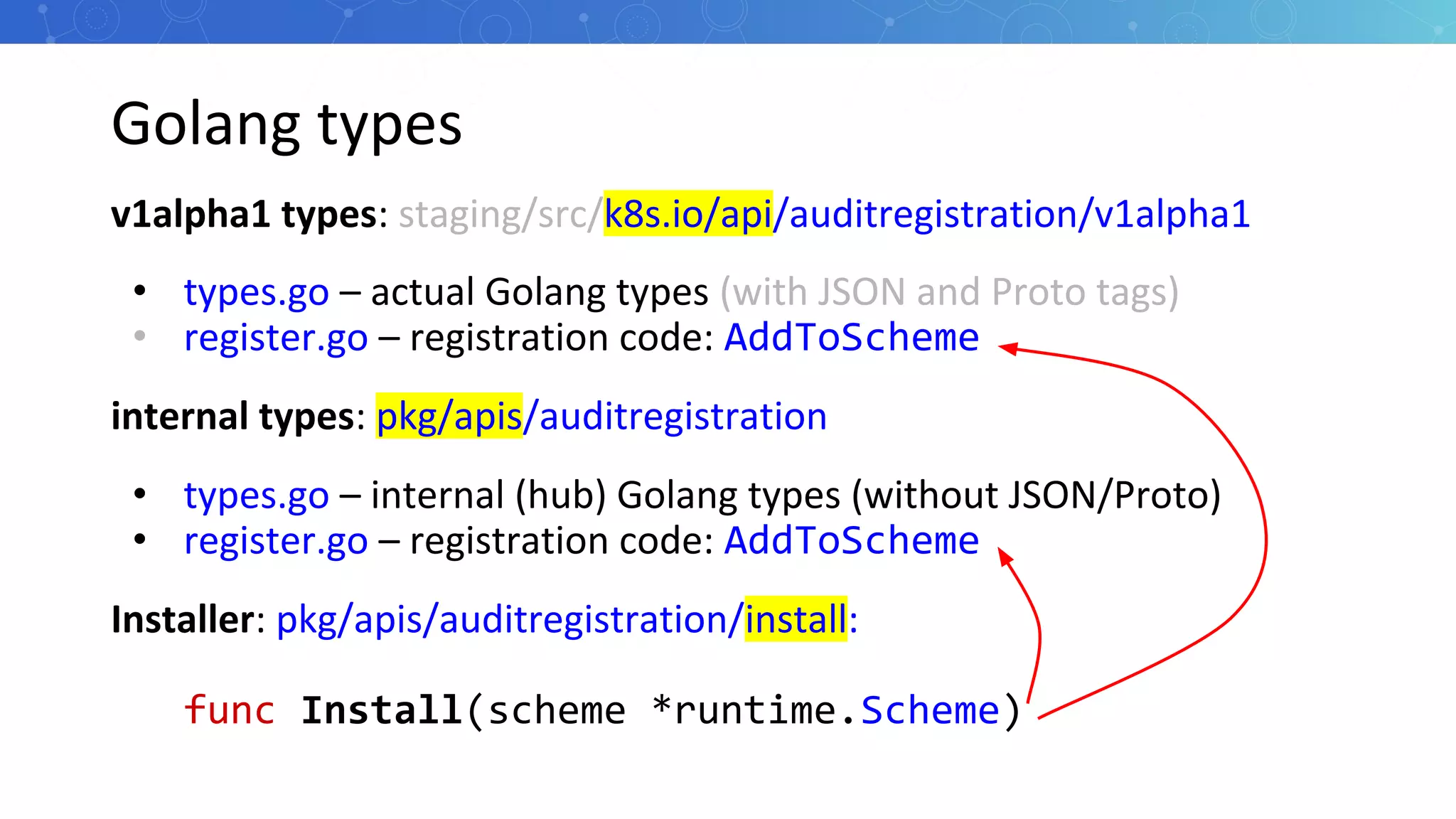Viewport: 1456px width, 819px height.
Task: Click the first 'register.go' bullet link
Action: [x=276, y=338]
